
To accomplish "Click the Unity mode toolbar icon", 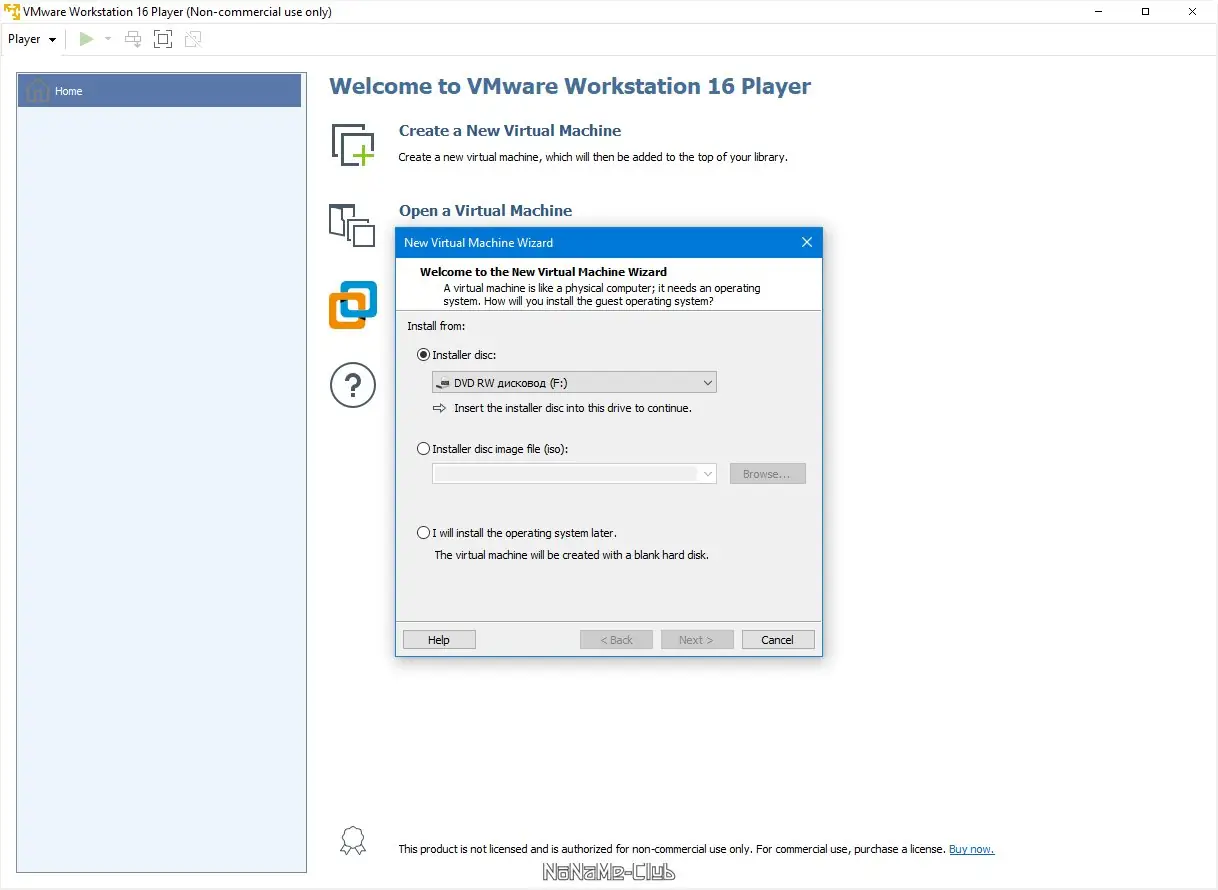I will pyautogui.click(x=193, y=39).
